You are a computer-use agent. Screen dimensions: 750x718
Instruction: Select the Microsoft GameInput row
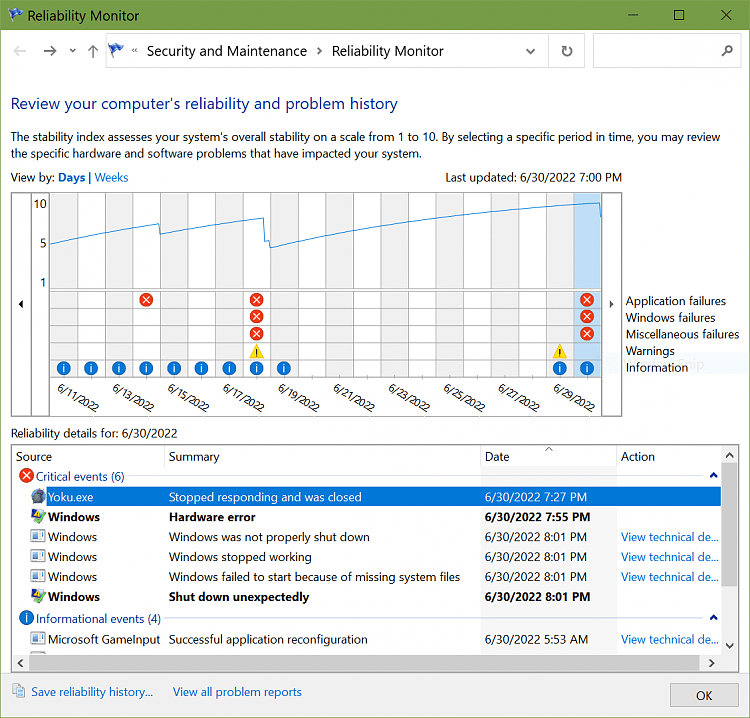(375, 639)
